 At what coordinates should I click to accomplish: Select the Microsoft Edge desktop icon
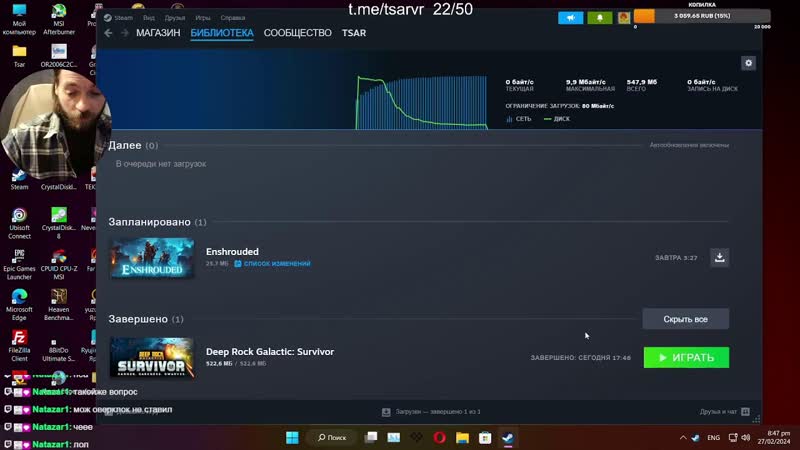click(19, 305)
